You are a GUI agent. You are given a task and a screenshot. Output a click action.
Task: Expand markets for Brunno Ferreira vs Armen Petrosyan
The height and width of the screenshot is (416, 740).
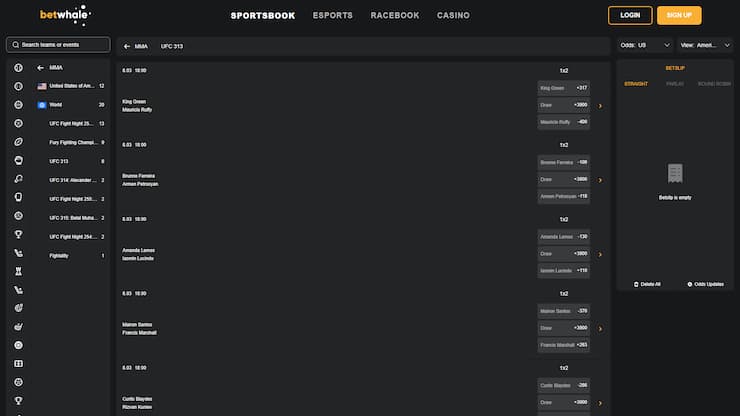pos(600,180)
